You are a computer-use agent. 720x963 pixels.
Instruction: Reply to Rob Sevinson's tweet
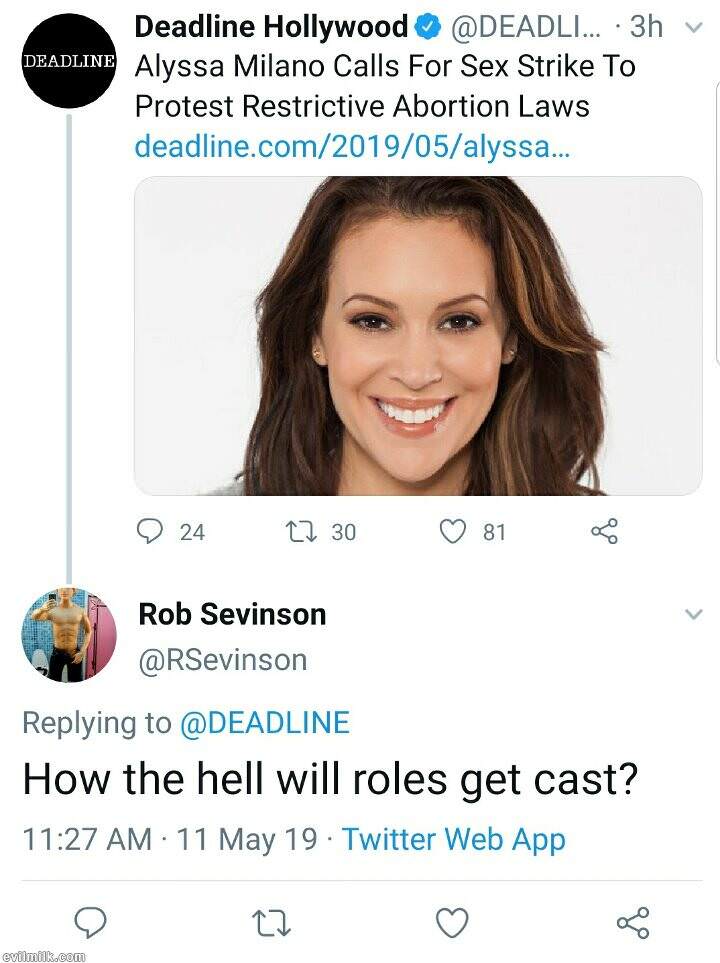(x=89, y=921)
